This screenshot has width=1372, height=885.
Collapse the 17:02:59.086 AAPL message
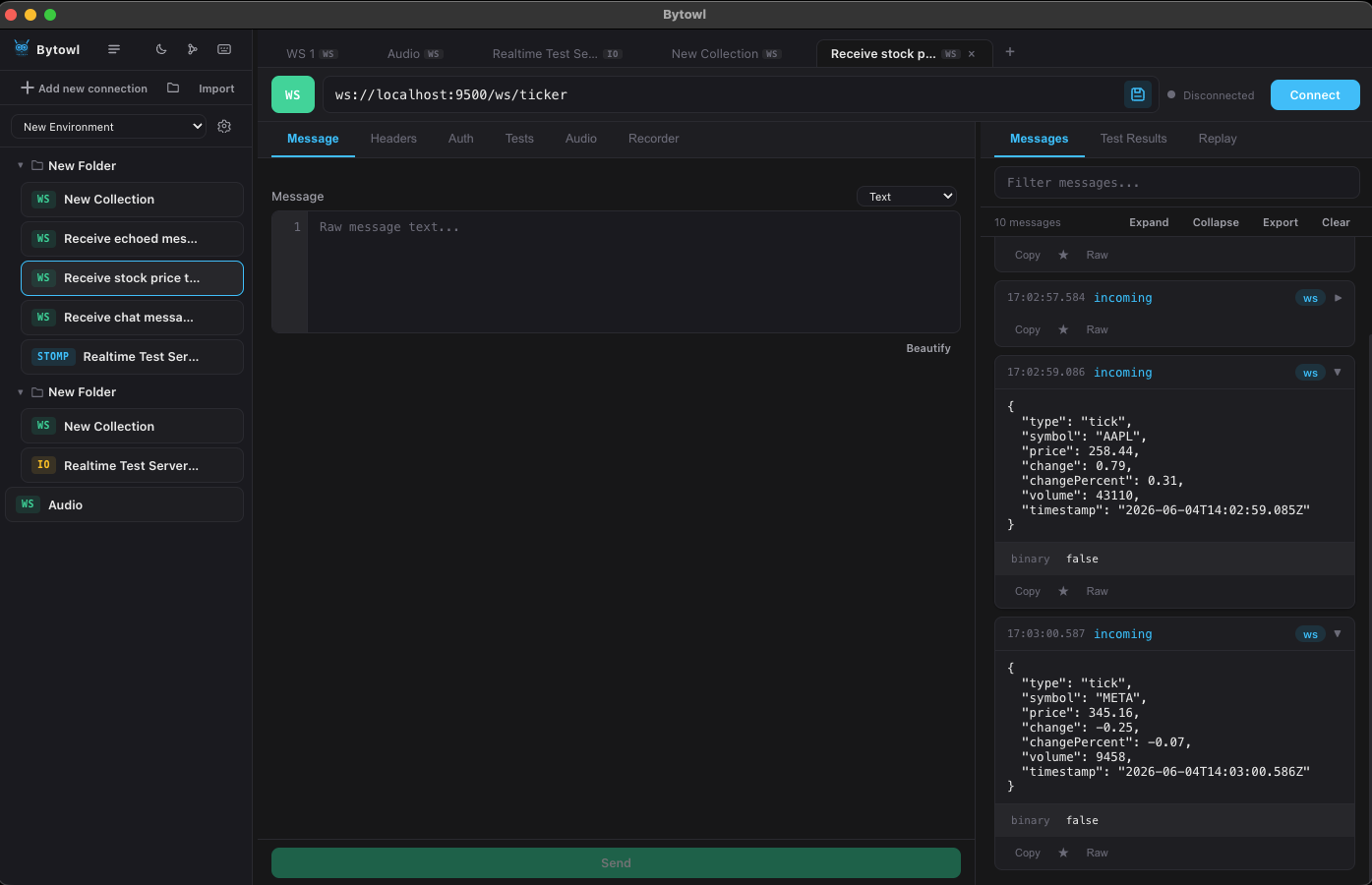[1338, 373]
